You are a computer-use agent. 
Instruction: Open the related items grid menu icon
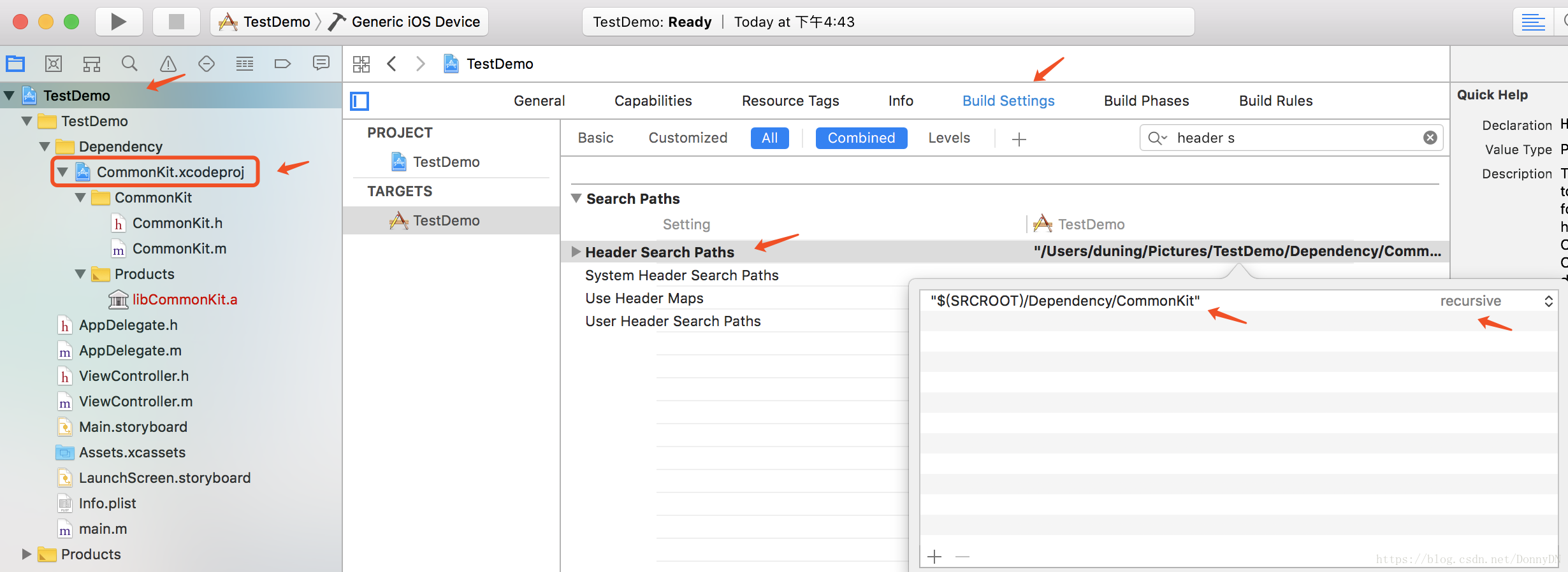(x=361, y=64)
